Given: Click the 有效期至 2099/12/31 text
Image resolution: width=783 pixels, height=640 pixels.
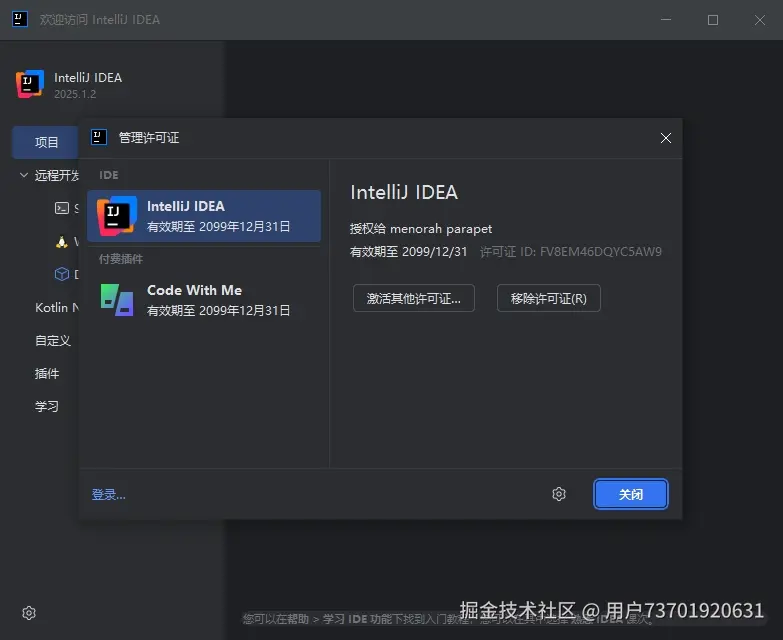Looking at the screenshot, I should pos(408,252).
